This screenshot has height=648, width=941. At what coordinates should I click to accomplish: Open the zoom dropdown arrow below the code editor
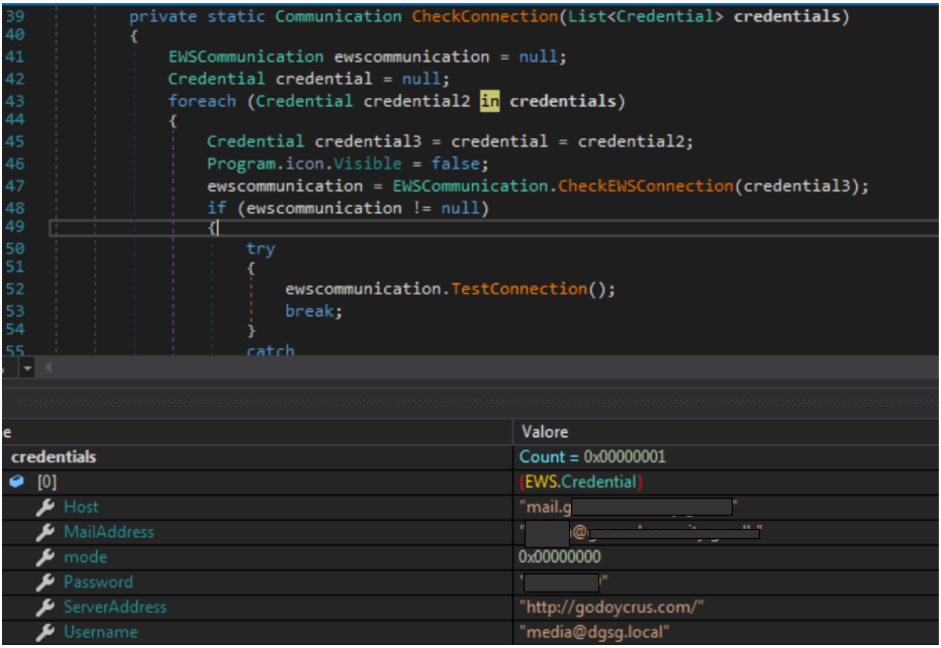coord(27,368)
